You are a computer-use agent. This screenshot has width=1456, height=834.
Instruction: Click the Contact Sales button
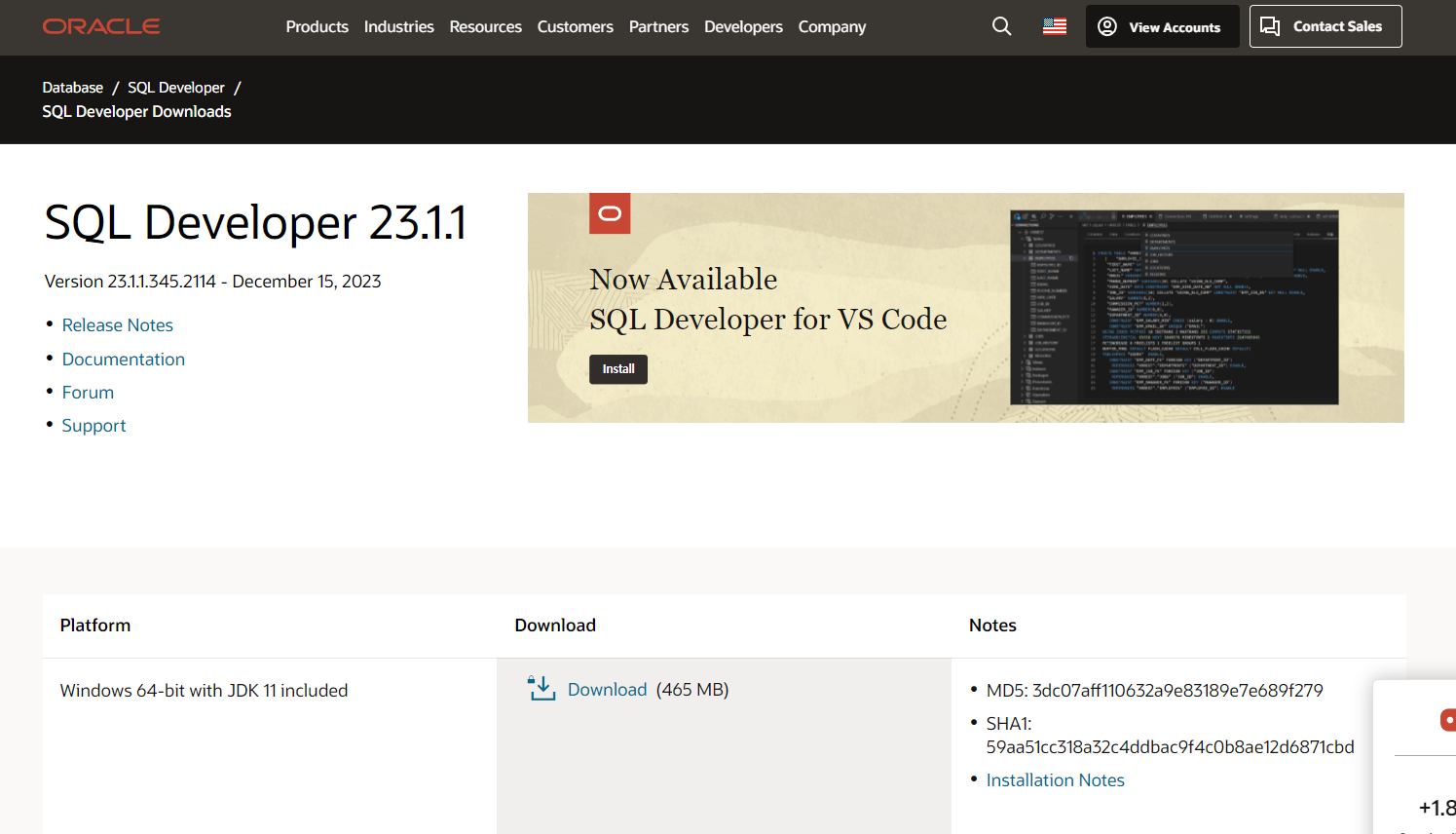tap(1325, 26)
